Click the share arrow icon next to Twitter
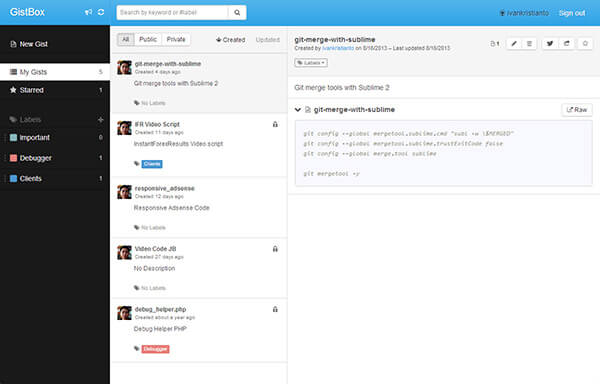This screenshot has height=384, width=600. (x=566, y=44)
